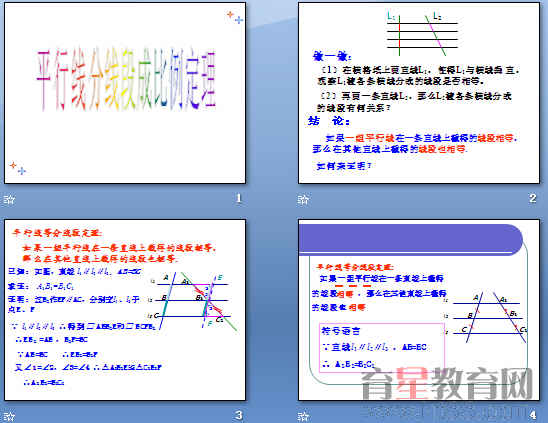Click the animation star icon under slide 4
548x423 pixels.
(303, 416)
